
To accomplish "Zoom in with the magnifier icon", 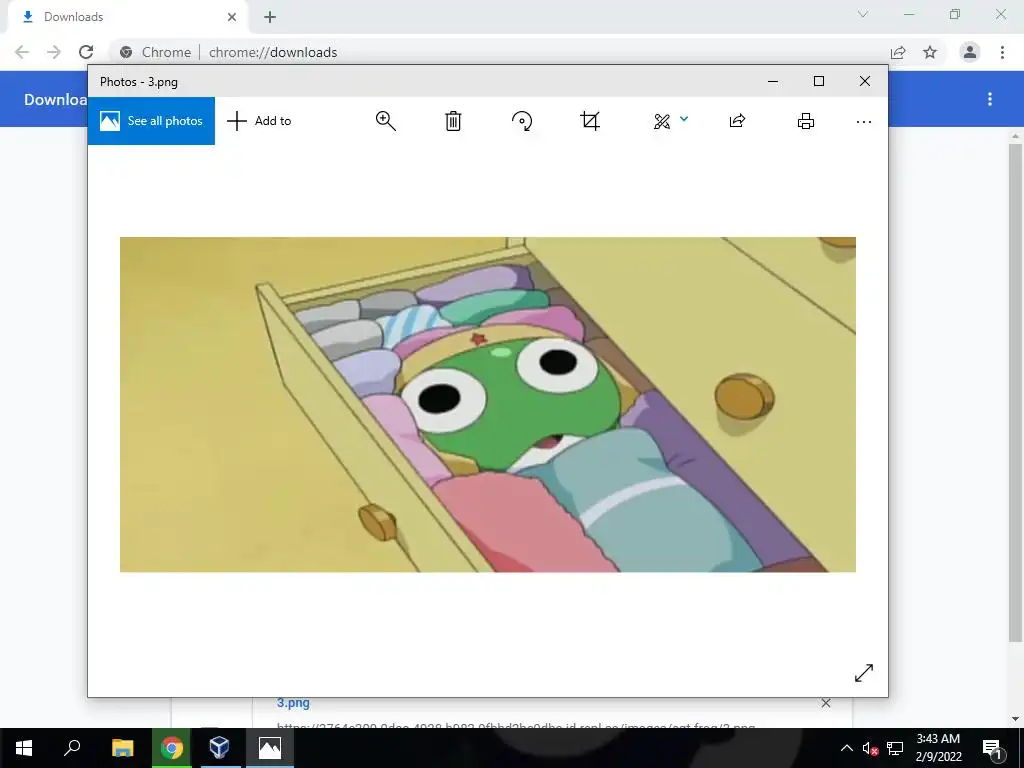I will pos(385,121).
